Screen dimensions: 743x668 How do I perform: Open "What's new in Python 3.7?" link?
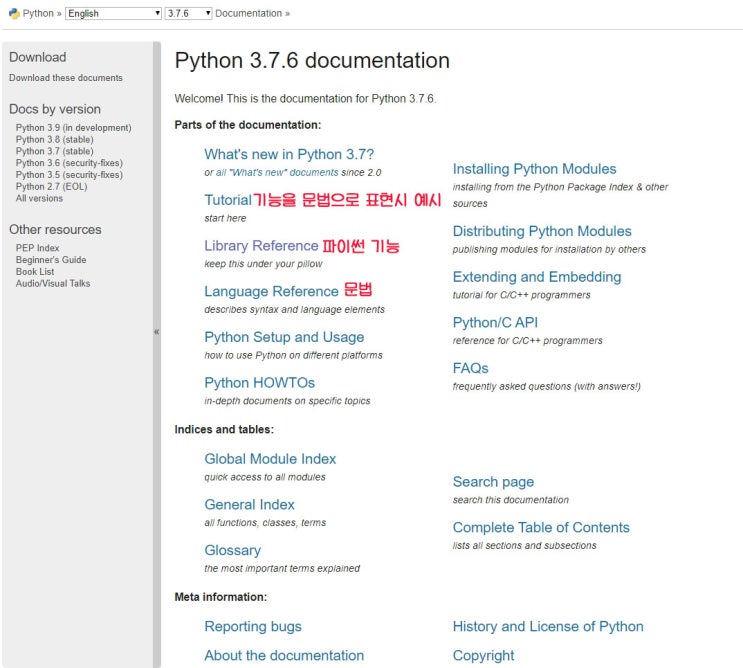click(289, 154)
